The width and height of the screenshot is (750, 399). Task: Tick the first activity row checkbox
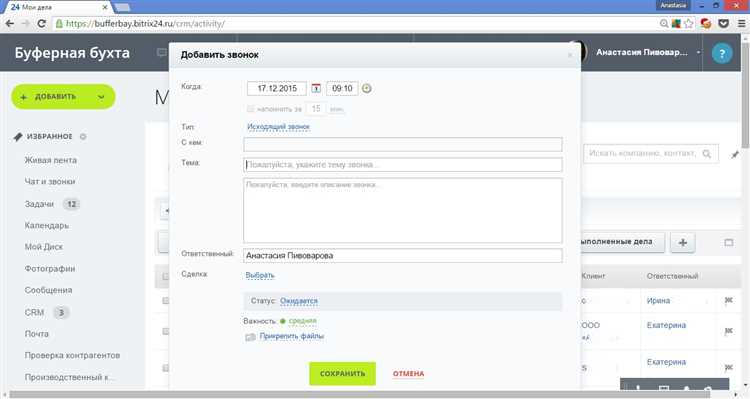(165, 300)
